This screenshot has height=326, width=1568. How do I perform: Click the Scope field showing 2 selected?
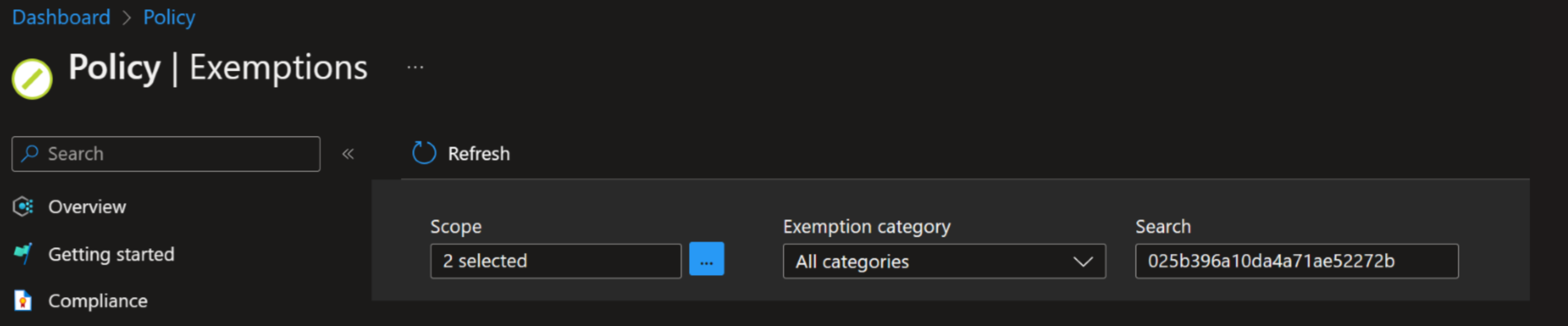coord(555,261)
